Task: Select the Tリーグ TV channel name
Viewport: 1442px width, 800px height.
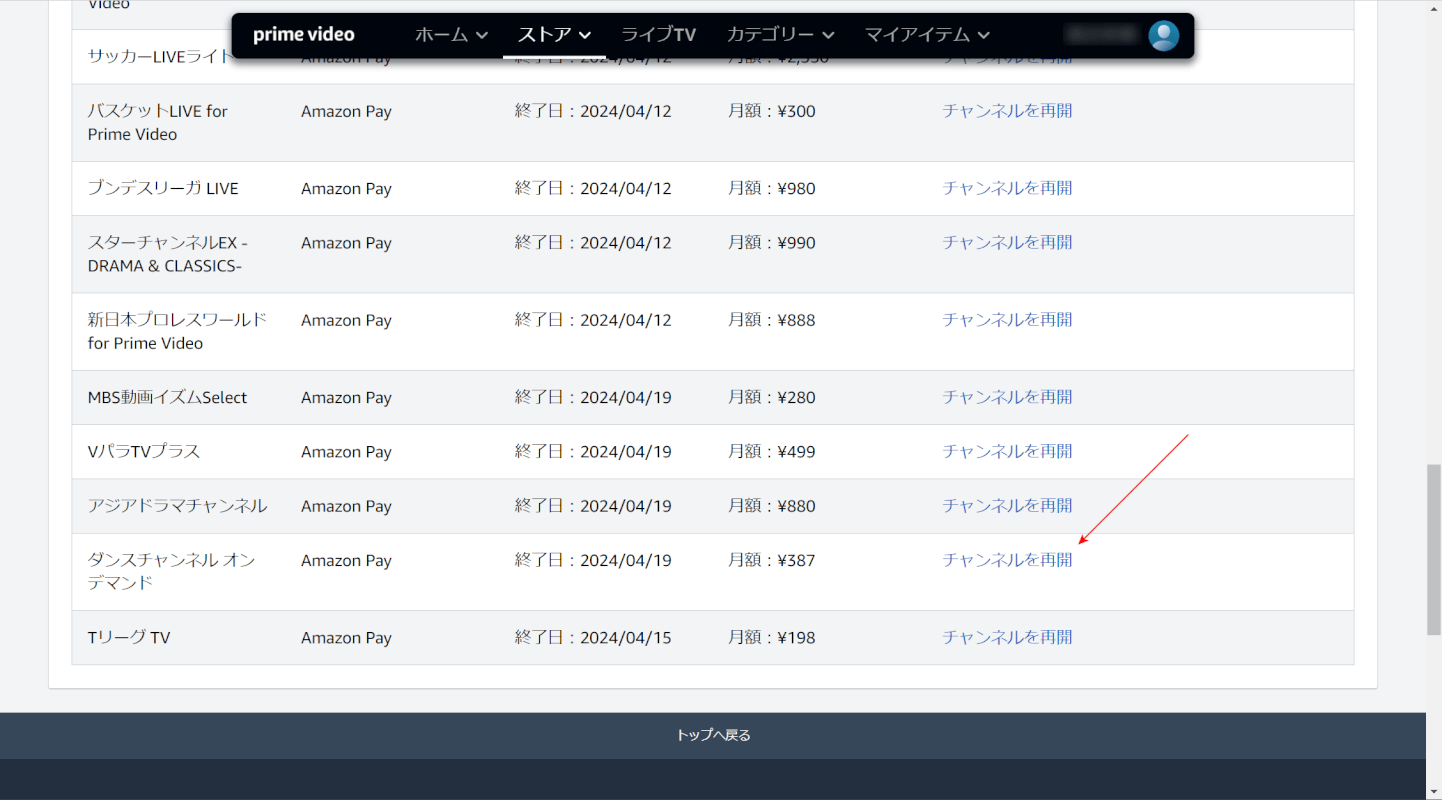Action: point(129,638)
